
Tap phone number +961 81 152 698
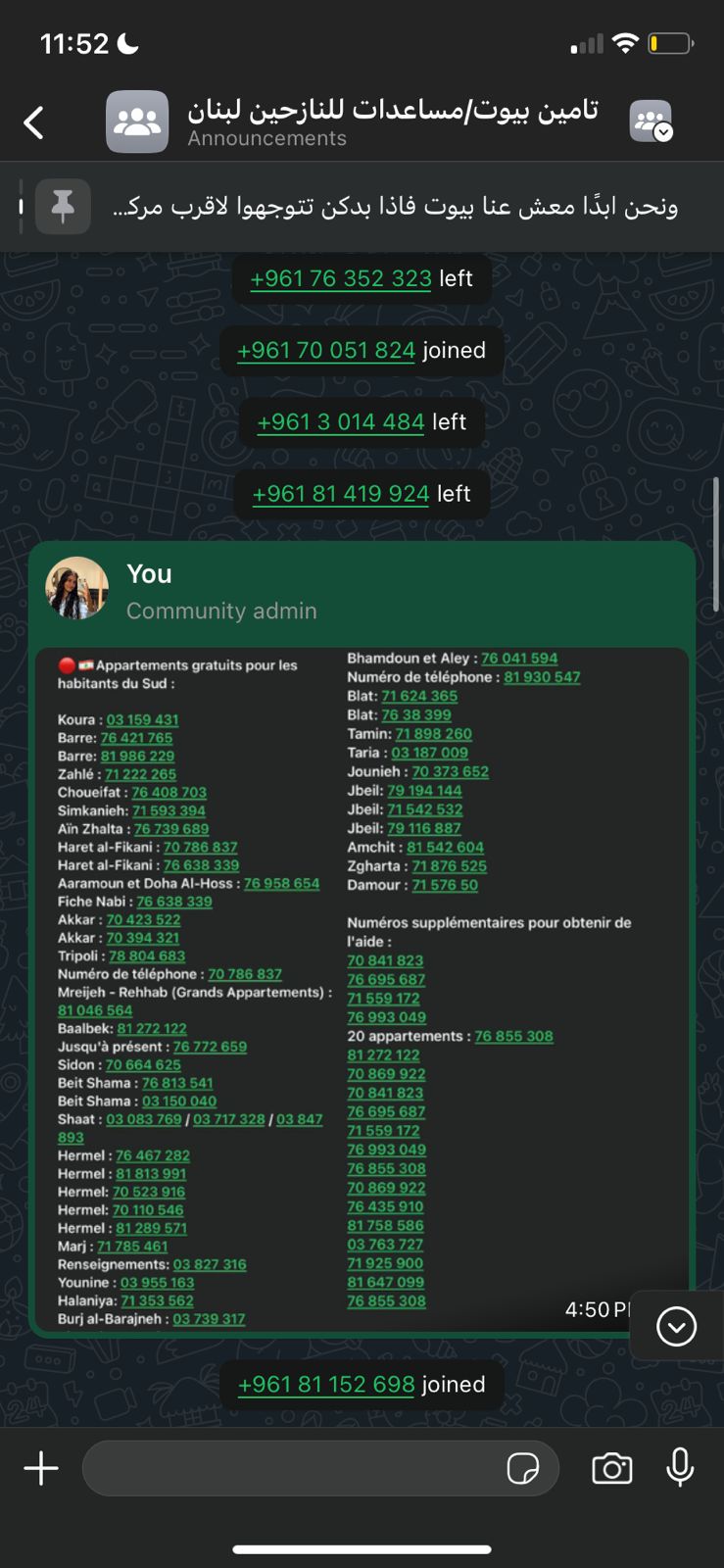click(326, 1384)
